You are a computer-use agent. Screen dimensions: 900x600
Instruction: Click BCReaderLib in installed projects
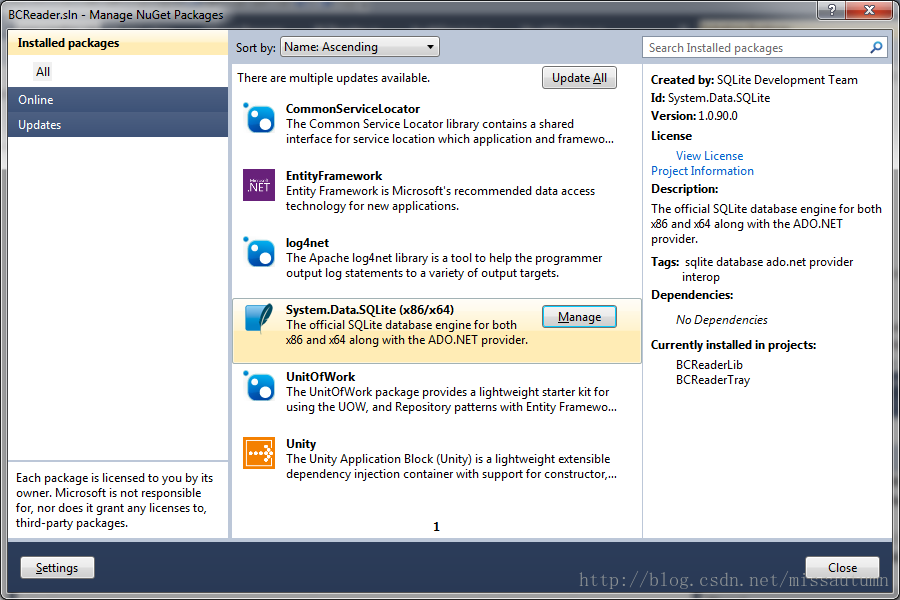[x=709, y=365]
